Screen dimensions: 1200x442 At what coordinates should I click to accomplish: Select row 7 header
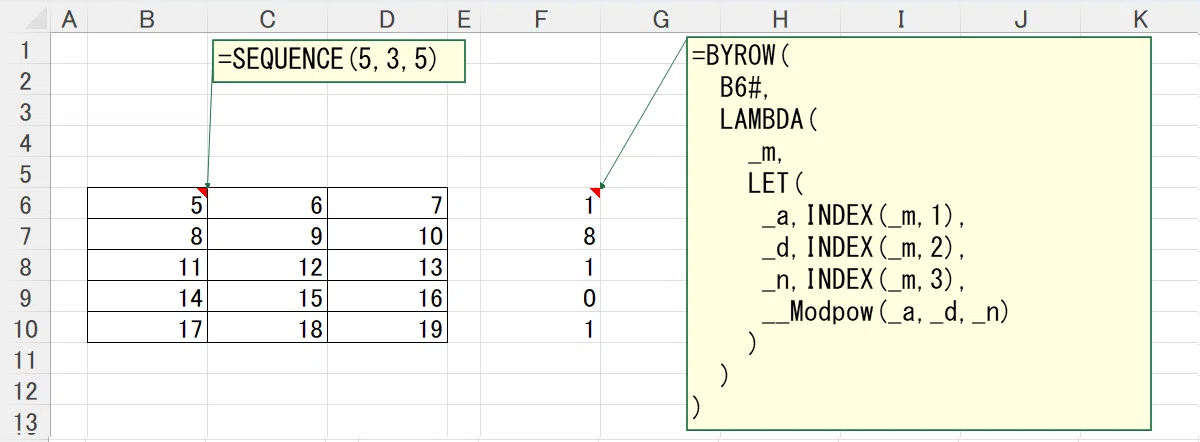25,236
